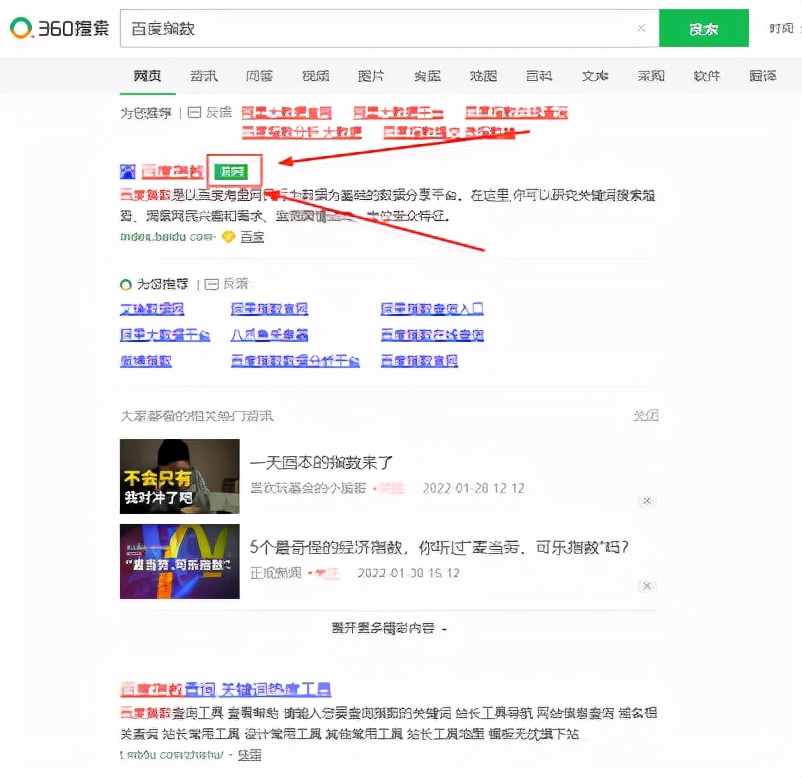Switch to the 资讯 news tab

(x=203, y=75)
